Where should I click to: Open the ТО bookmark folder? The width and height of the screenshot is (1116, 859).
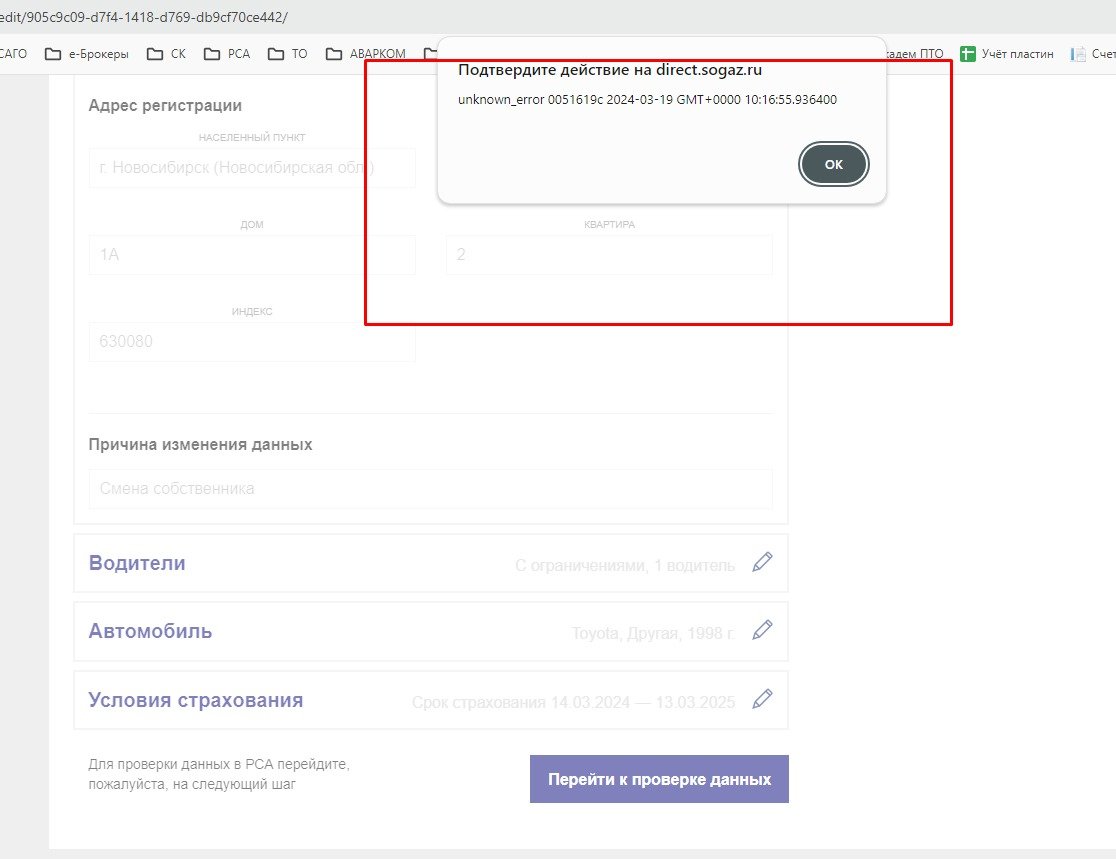click(x=288, y=54)
